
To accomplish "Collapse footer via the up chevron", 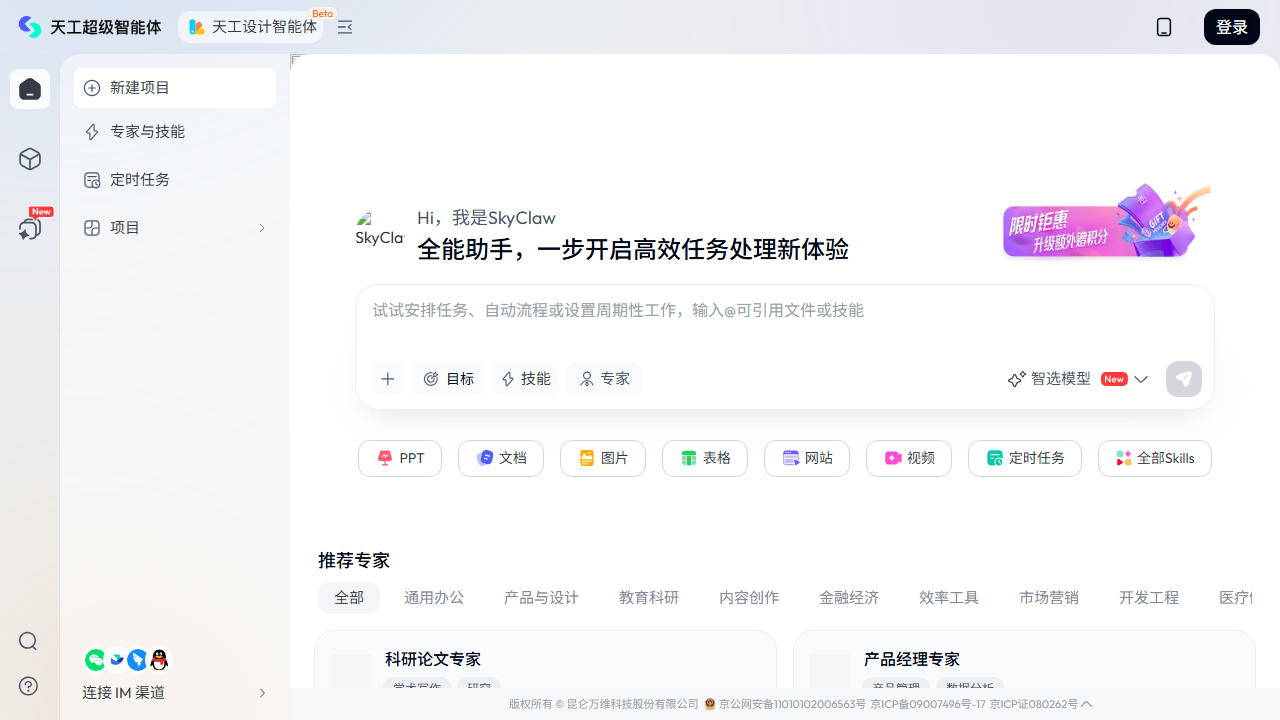I will click(x=1087, y=704).
